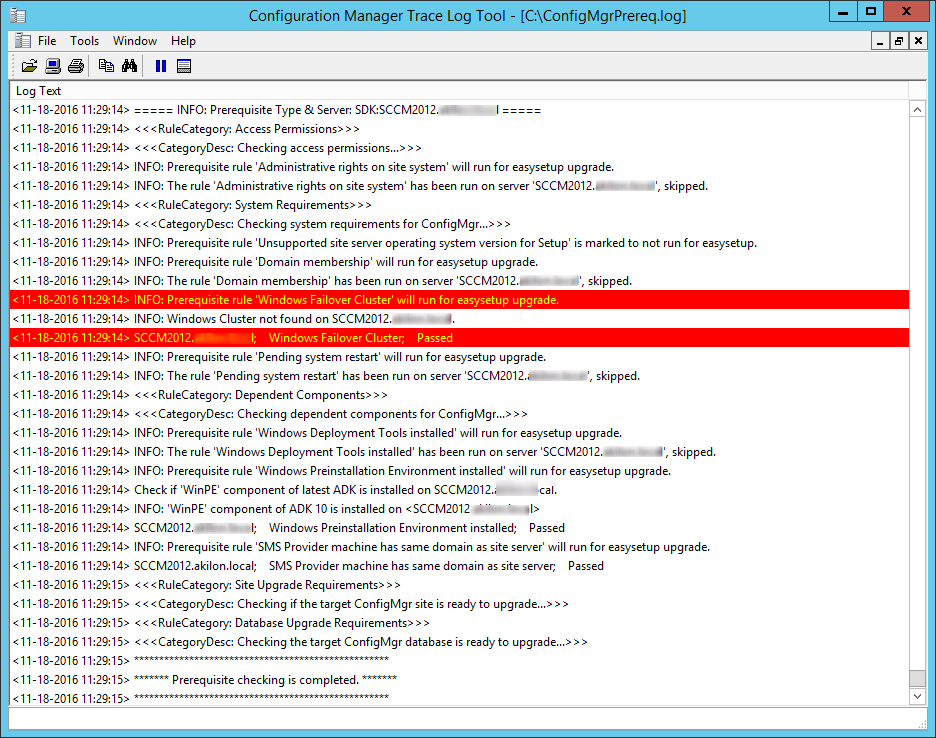
Task: Click the document icon beside File menu
Action: pyautogui.click(x=23, y=41)
